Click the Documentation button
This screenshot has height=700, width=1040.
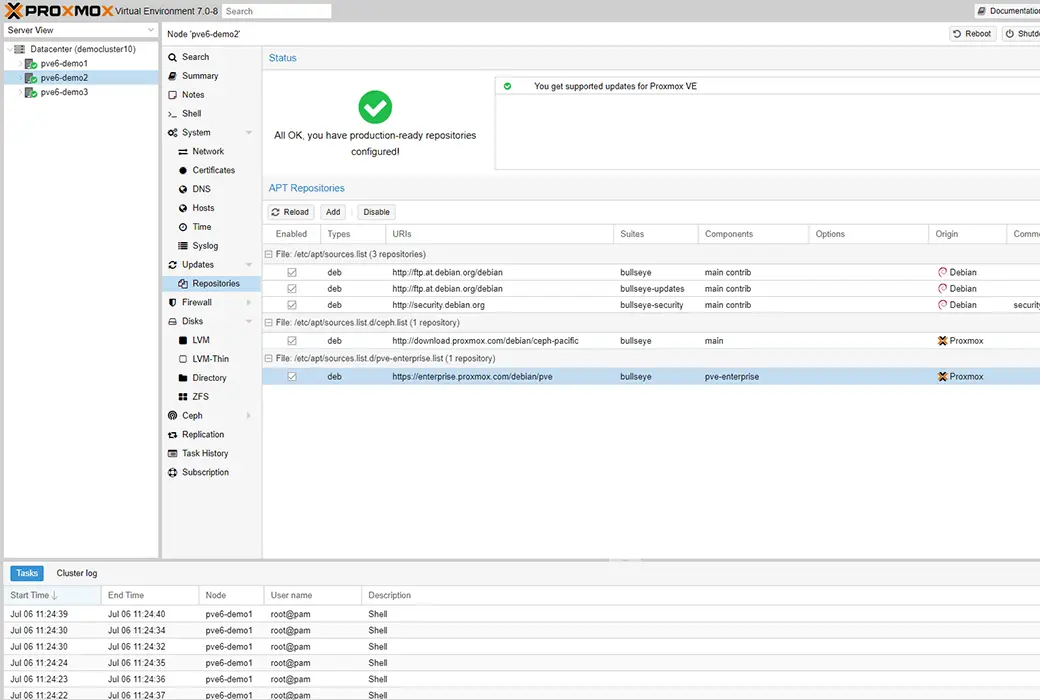click(1008, 11)
